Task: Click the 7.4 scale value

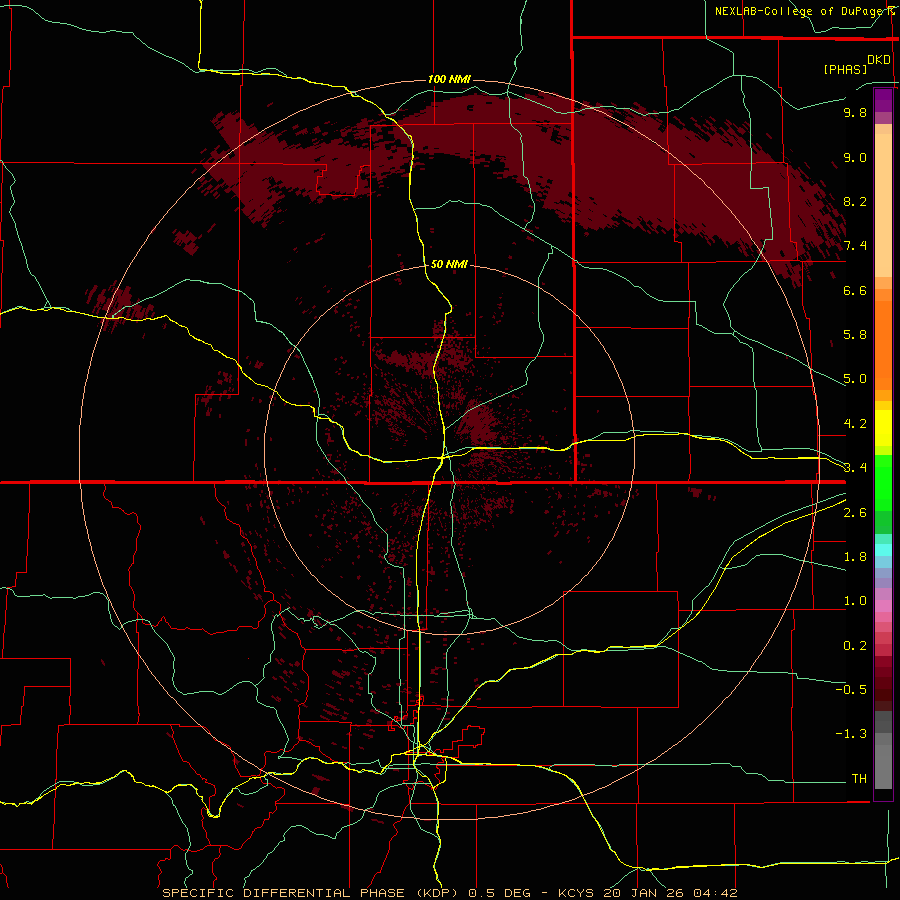Action: [x=855, y=246]
